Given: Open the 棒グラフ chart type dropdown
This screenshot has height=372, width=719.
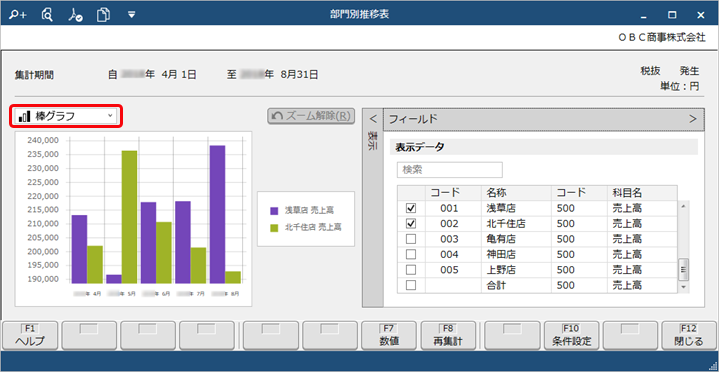Looking at the screenshot, I should point(66,117).
